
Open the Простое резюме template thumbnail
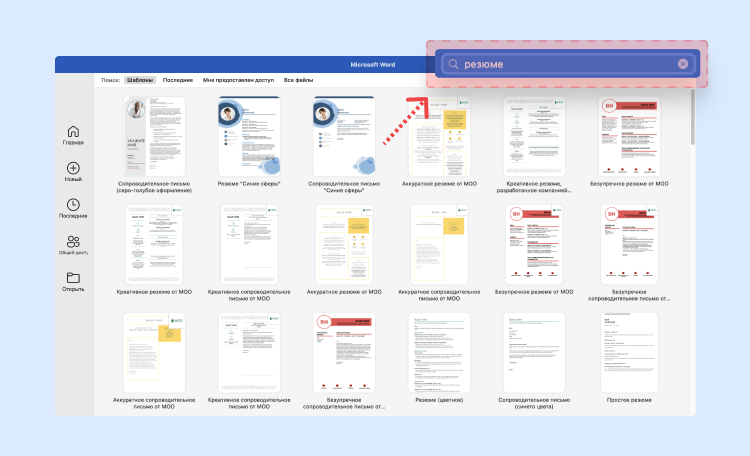click(x=629, y=352)
